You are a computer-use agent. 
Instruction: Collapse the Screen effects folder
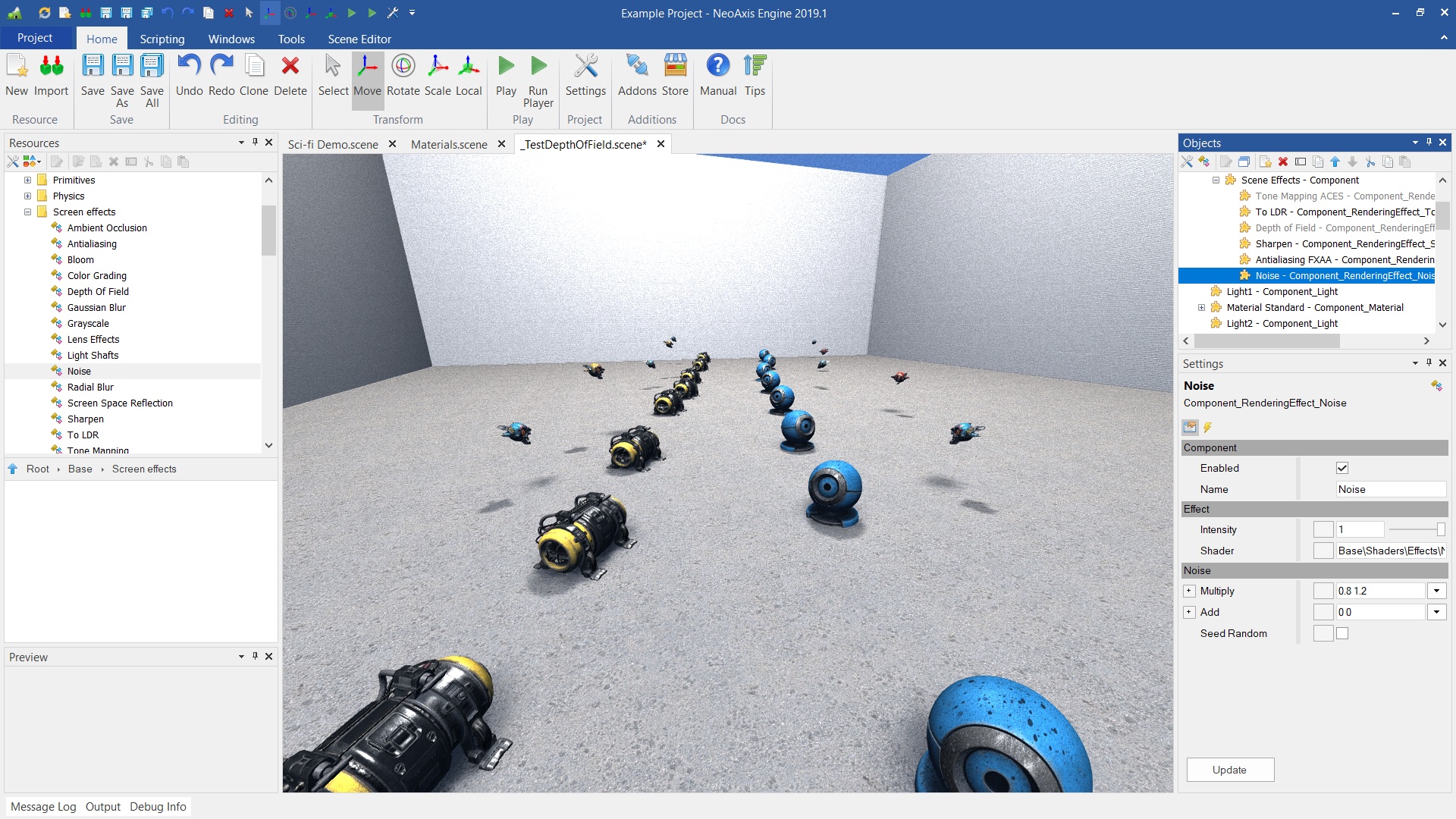point(28,212)
